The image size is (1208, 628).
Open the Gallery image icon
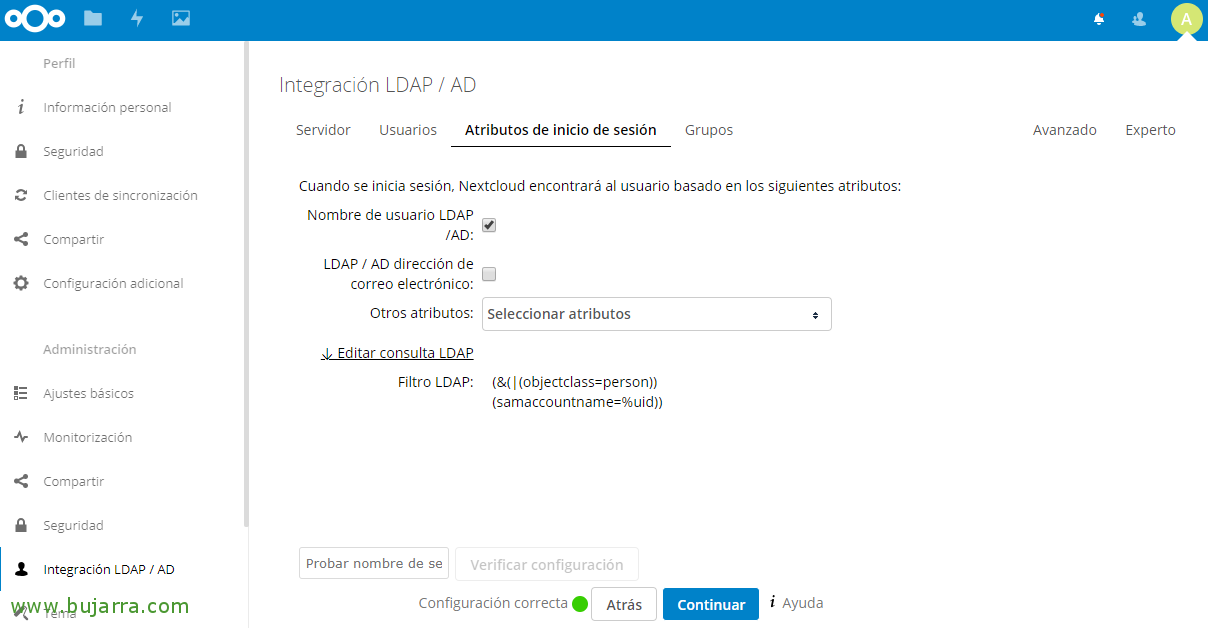point(181,18)
